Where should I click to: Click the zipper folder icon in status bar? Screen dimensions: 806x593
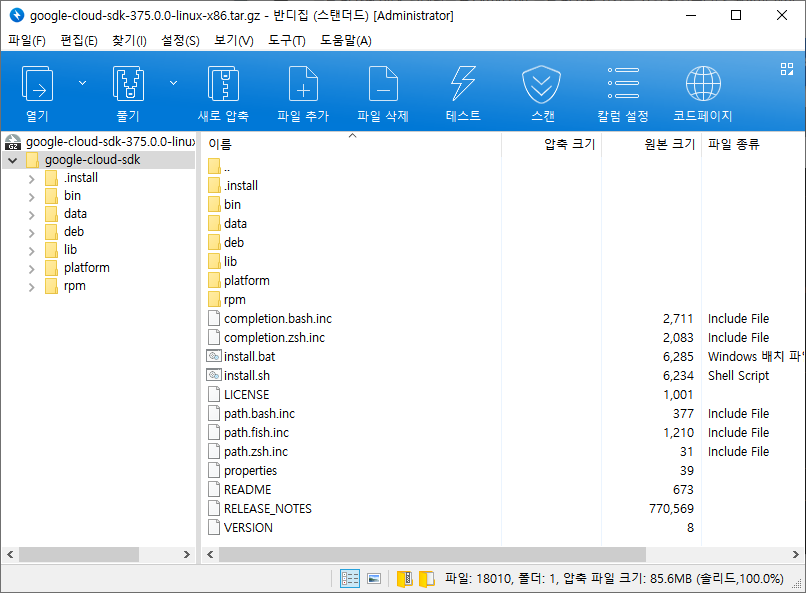(x=405, y=579)
